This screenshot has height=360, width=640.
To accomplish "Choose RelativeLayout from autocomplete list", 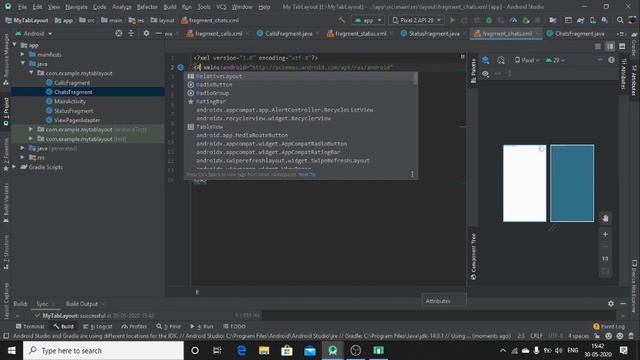I will point(300,76).
